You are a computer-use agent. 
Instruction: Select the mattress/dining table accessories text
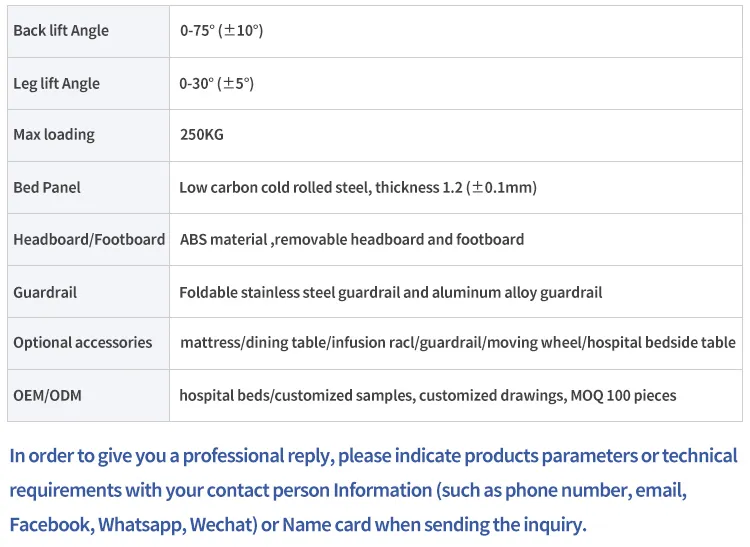click(458, 342)
